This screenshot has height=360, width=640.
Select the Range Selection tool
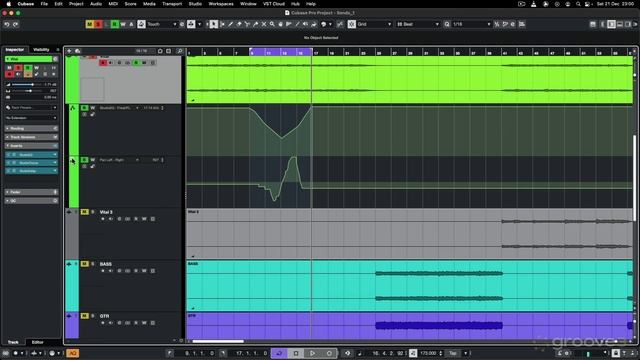click(222, 24)
